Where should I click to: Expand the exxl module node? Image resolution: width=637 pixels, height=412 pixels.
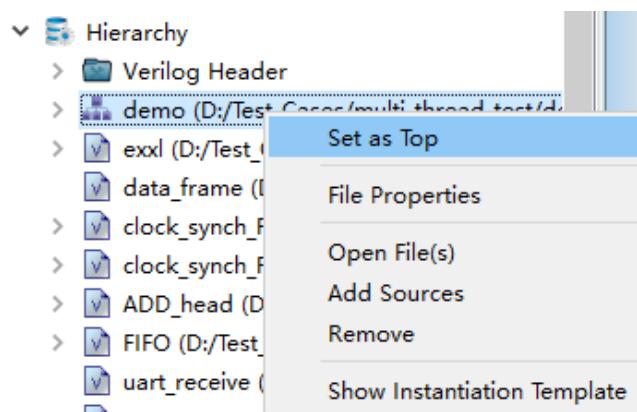tap(58, 149)
